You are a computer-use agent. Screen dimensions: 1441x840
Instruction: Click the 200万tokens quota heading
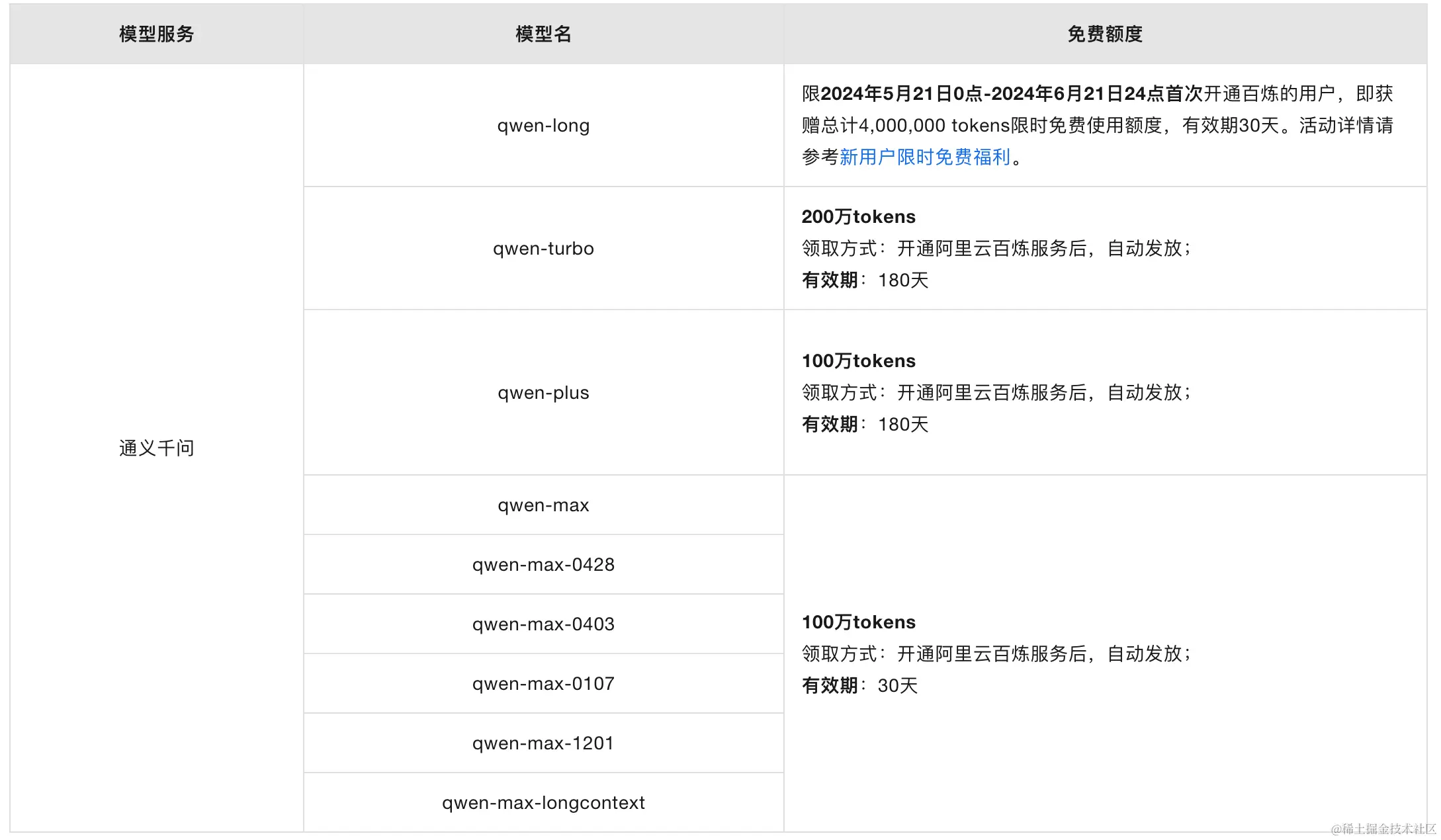pos(858,217)
